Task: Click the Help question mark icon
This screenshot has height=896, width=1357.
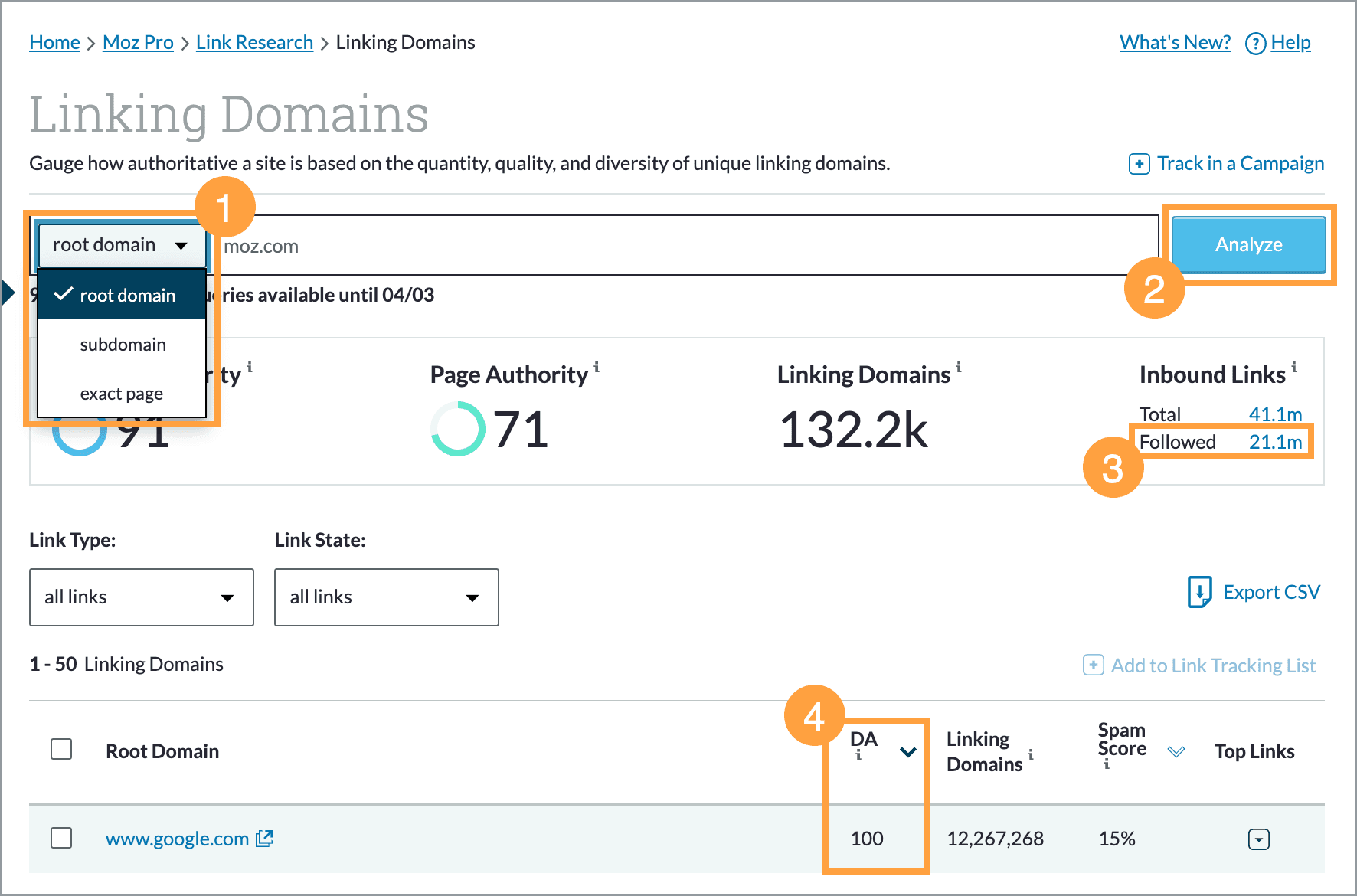Action: 1256,44
